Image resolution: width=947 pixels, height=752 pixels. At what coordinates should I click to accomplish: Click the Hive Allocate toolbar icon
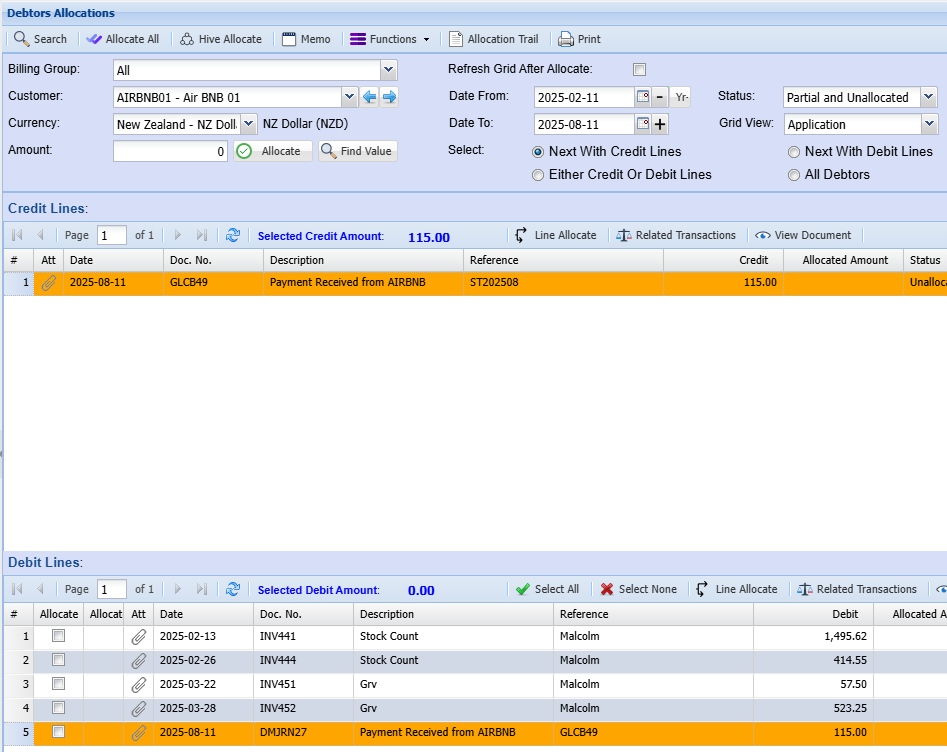[187, 39]
